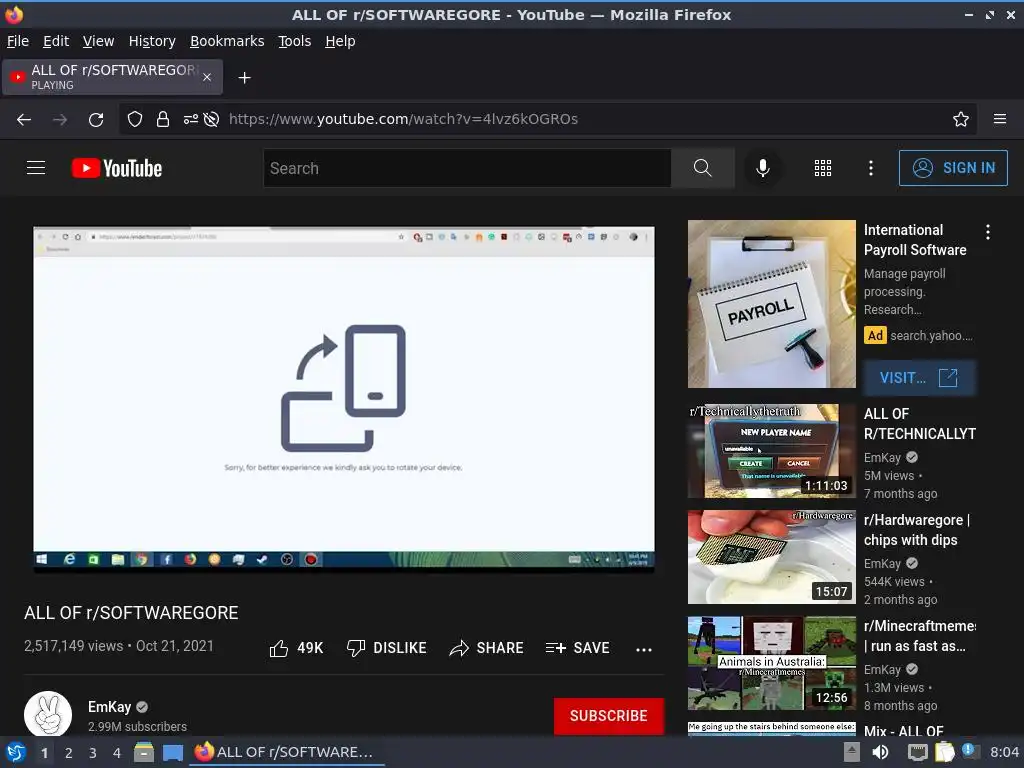Open the Help menu
This screenshot has height=768, width=1024.
tap(340, 41)
